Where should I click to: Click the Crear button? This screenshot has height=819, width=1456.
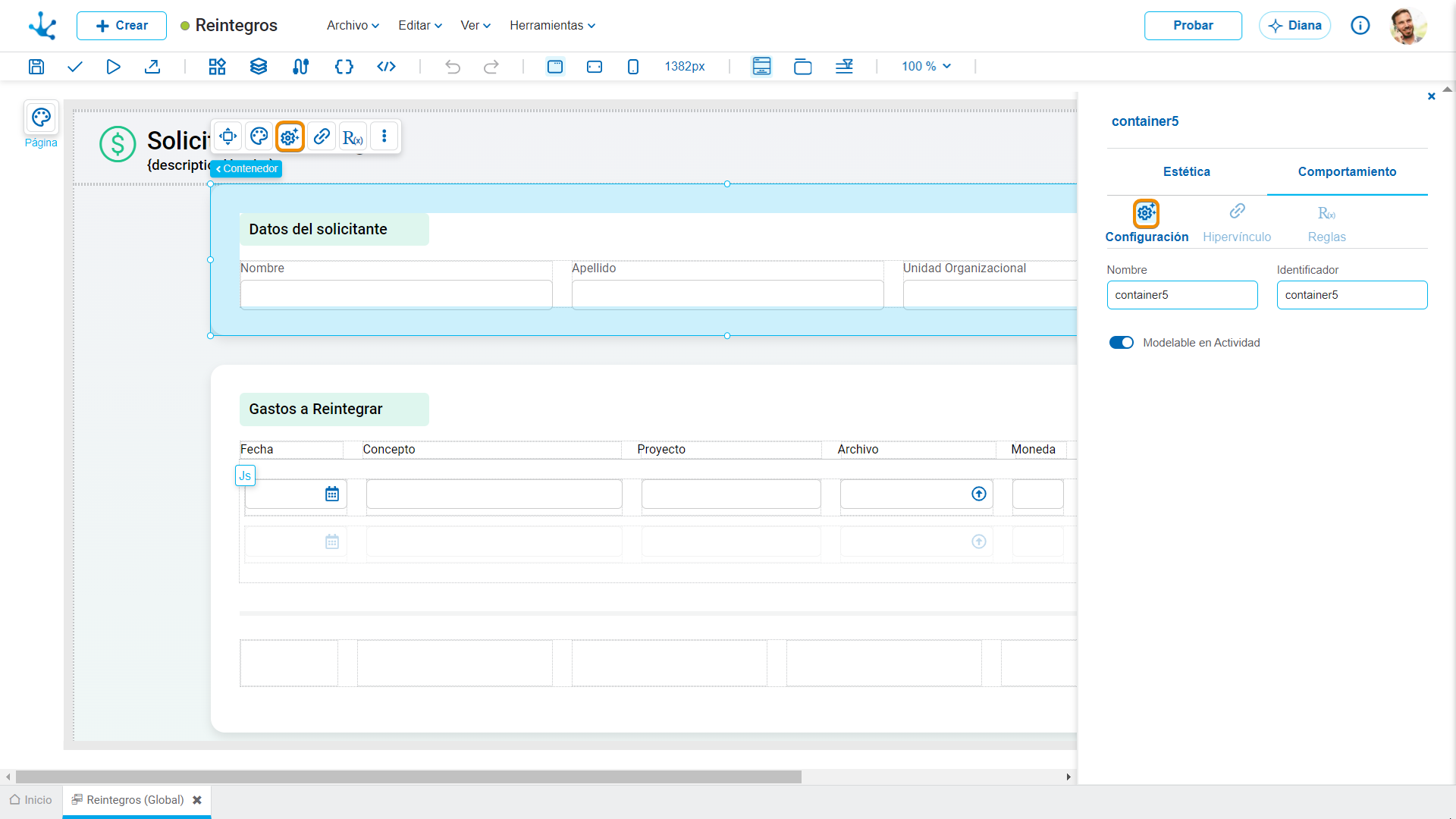point(121,25)
